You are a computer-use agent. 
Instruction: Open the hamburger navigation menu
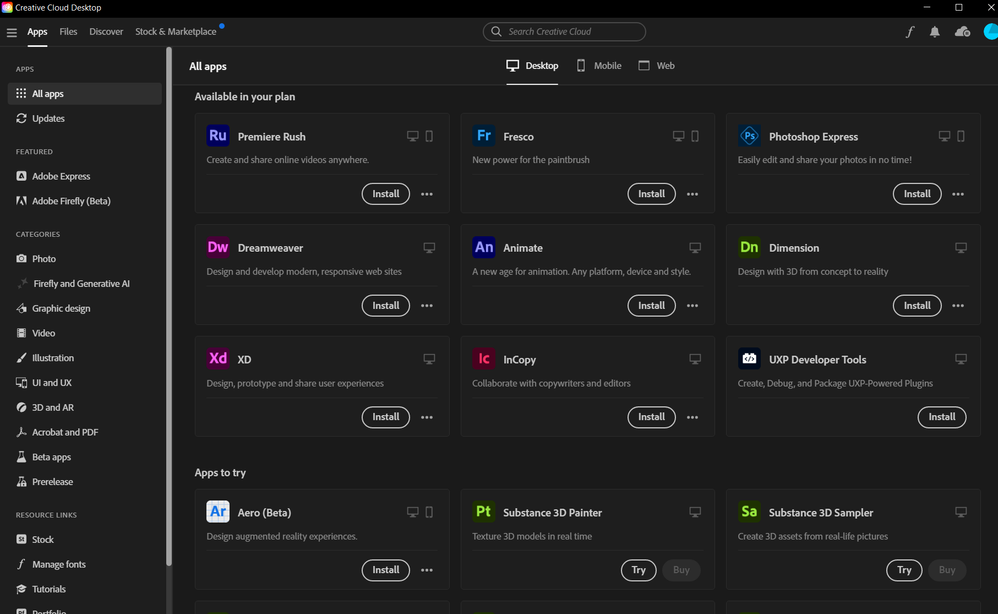click(12, 31)
